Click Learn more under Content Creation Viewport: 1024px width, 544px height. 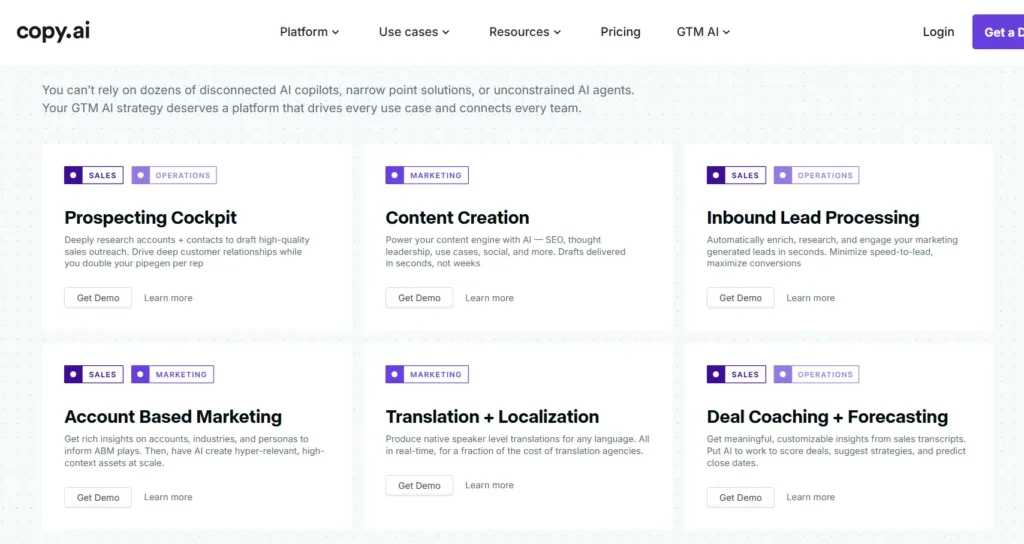489,298
